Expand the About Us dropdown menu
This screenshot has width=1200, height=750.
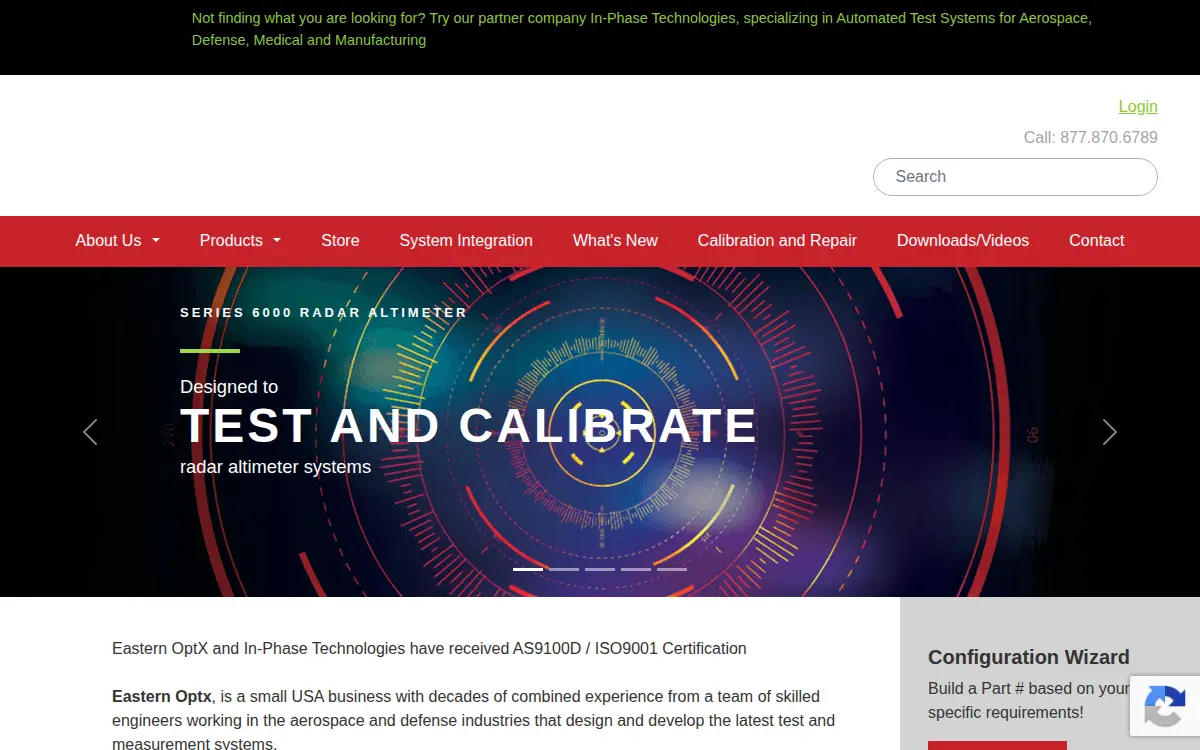pyautogui.click(x=118, y=241)
